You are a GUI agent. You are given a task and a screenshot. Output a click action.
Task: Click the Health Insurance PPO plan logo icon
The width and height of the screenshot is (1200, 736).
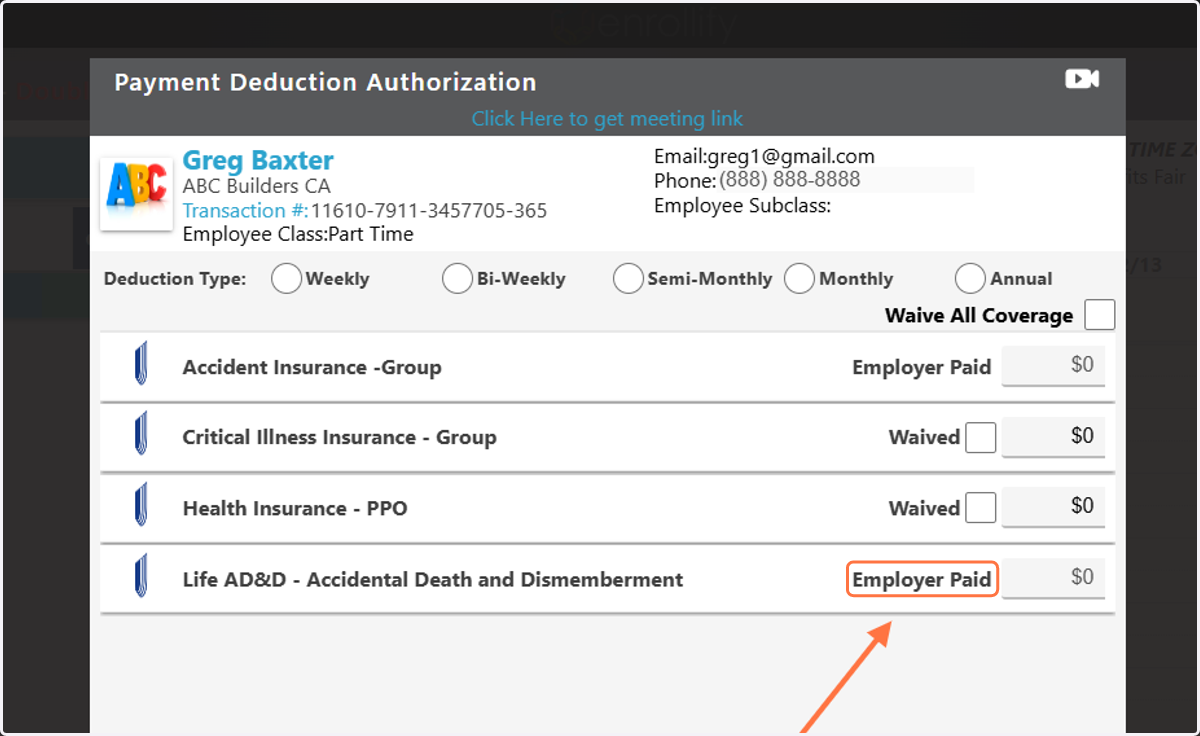141,504
